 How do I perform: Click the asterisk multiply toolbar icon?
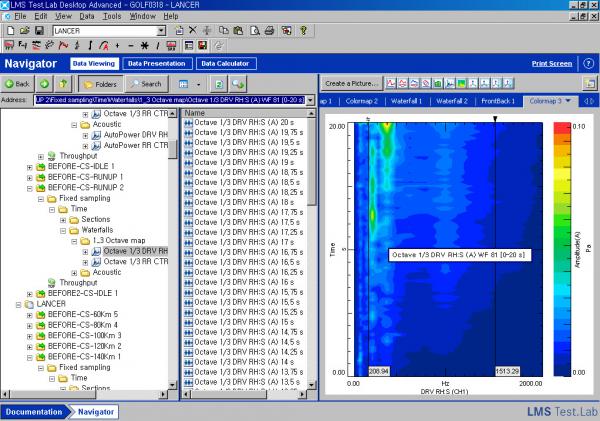(x=144, y=46)
